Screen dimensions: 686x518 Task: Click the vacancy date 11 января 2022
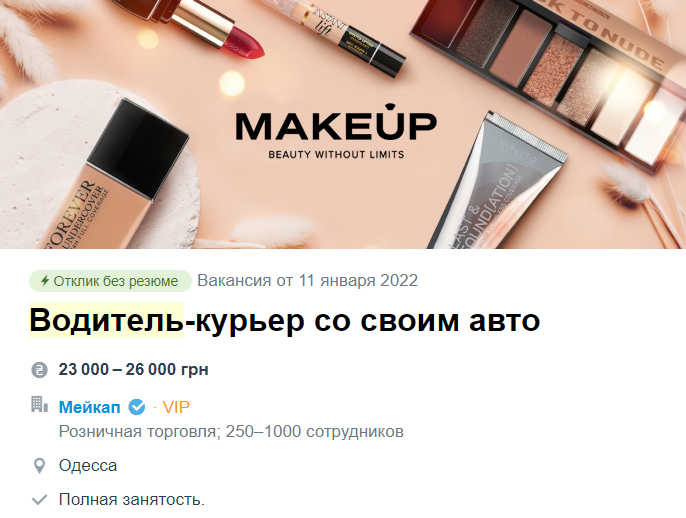pos(358,280)
